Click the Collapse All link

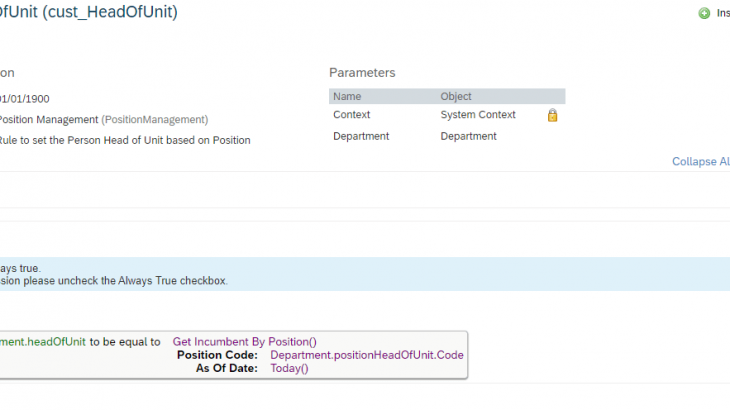(x=700, y=161)
